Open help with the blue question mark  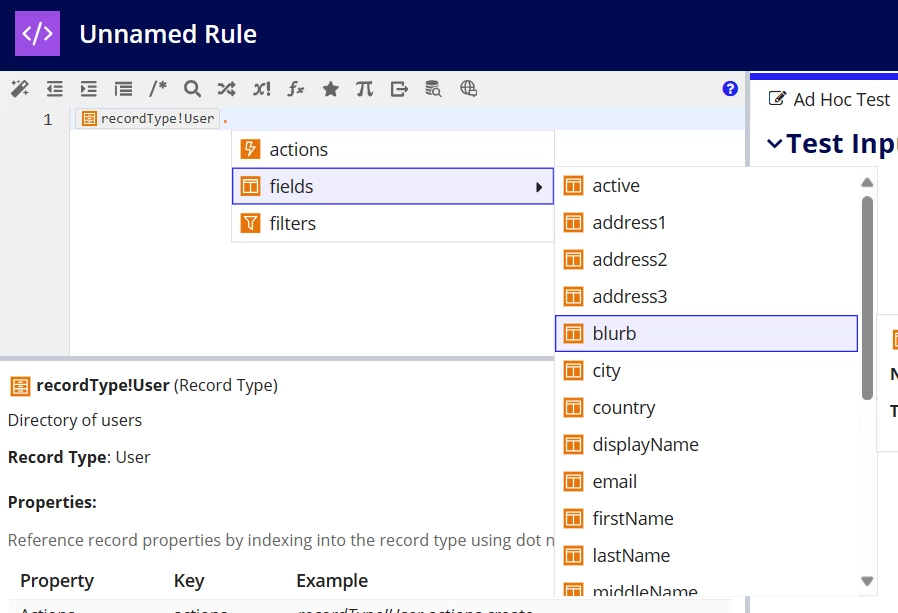[x=730, y=89]
